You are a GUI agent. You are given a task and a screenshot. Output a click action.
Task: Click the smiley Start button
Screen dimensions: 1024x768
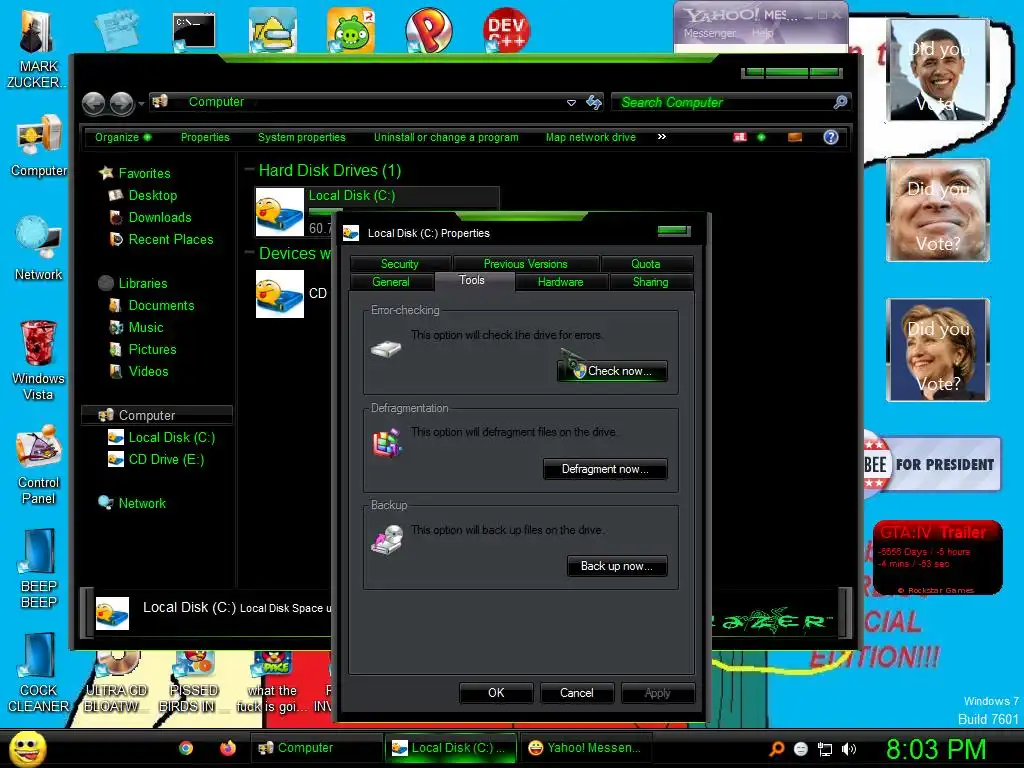[27, 748]
